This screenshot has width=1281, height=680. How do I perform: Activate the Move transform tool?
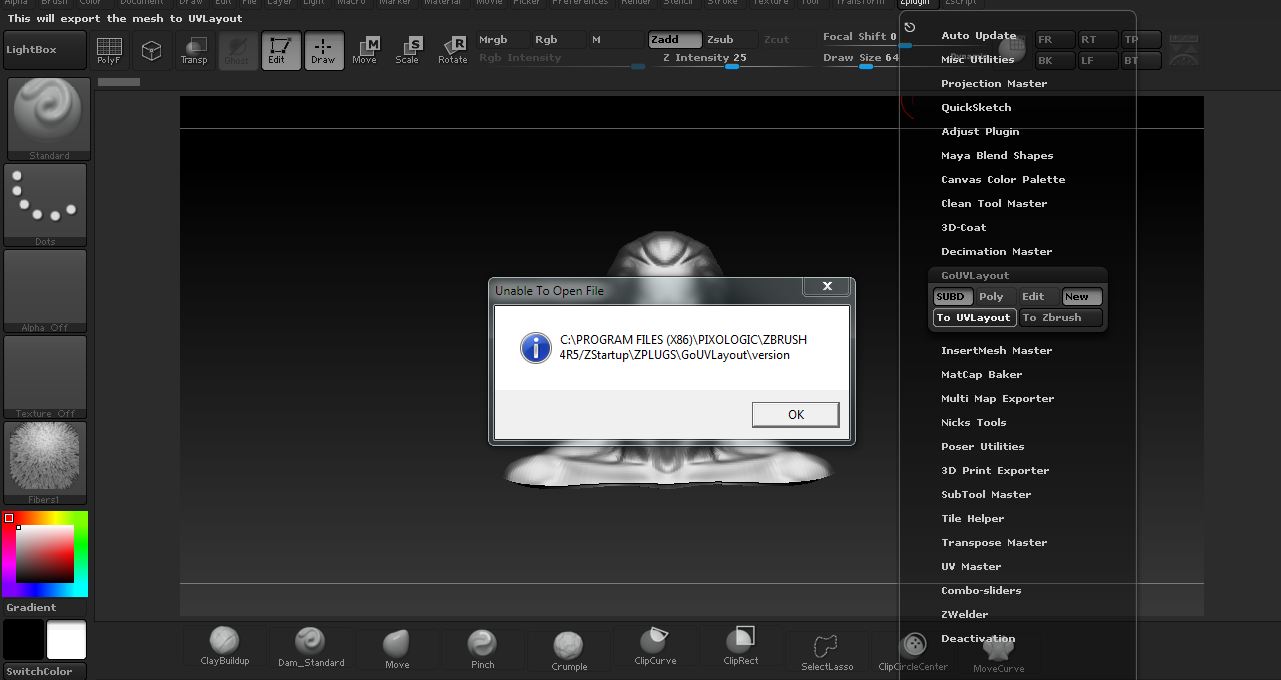(365, 50)
